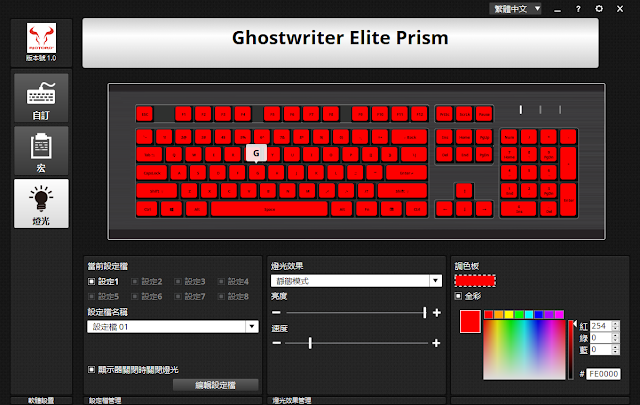
Task: Select the CapsLock key
Action: (152, 173)
